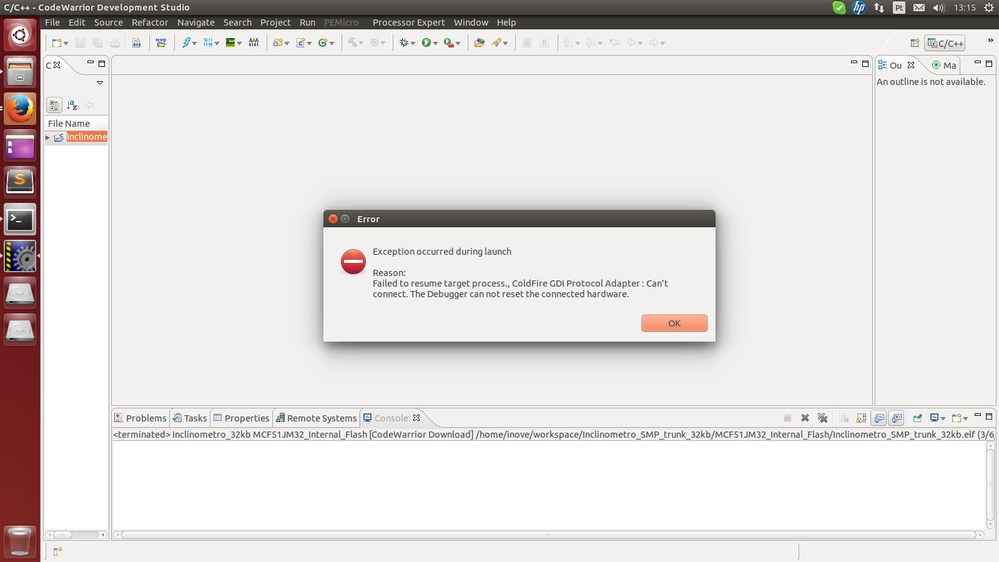Click the Open Console icon
999x562 pixels.
956,418
